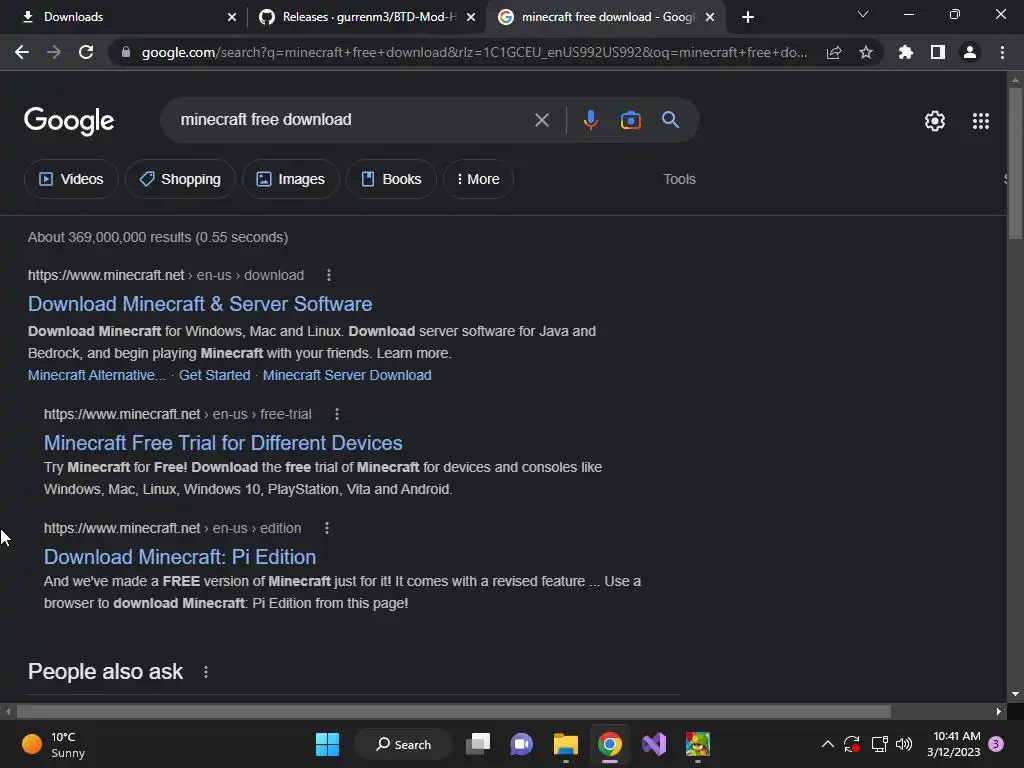
Task: Open options for the free-trial result
Action: pos(336,414)
